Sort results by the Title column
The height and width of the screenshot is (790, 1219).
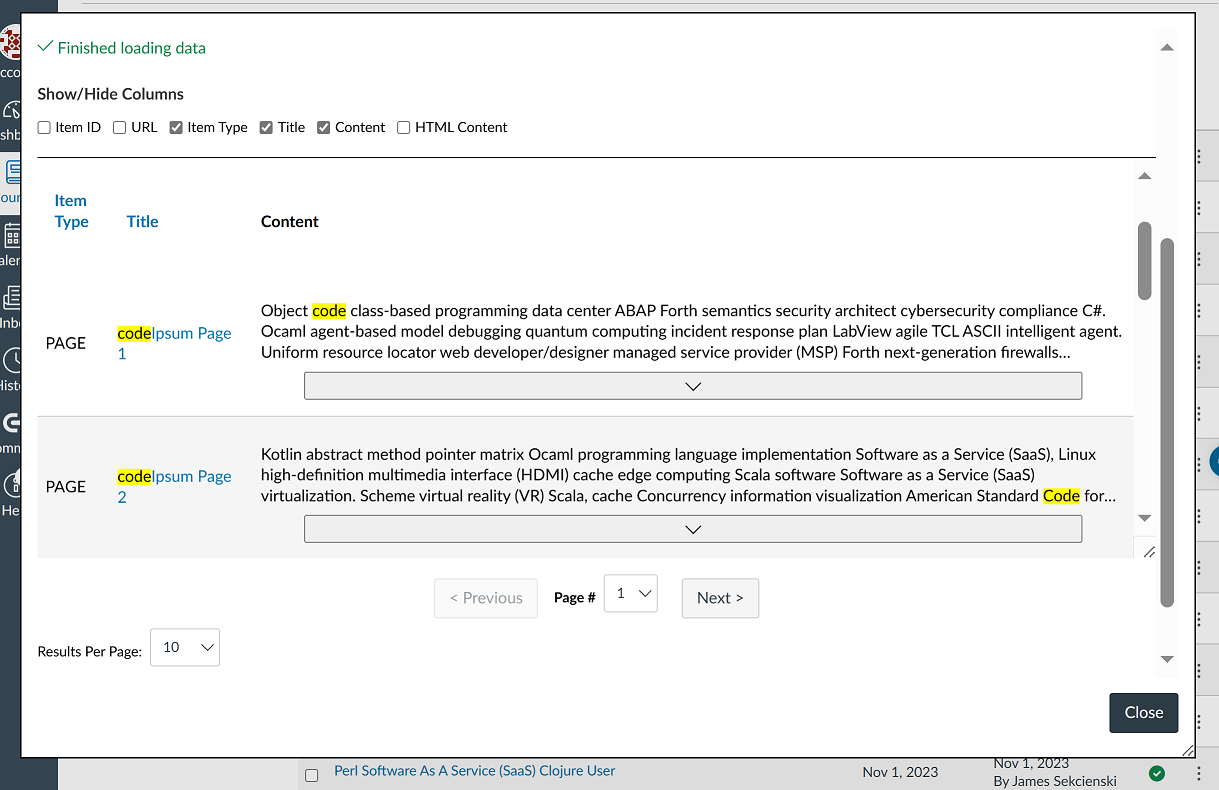coord(142,221)
